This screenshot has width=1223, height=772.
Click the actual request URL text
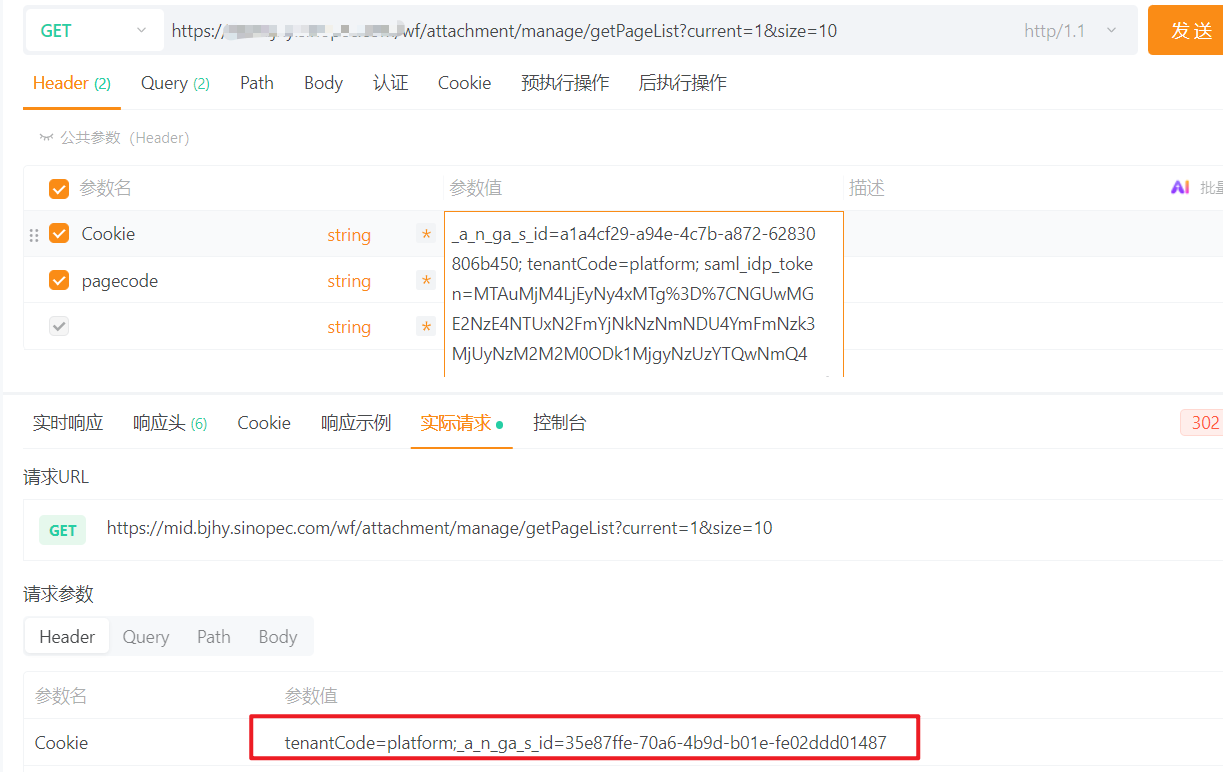[439, 528]
